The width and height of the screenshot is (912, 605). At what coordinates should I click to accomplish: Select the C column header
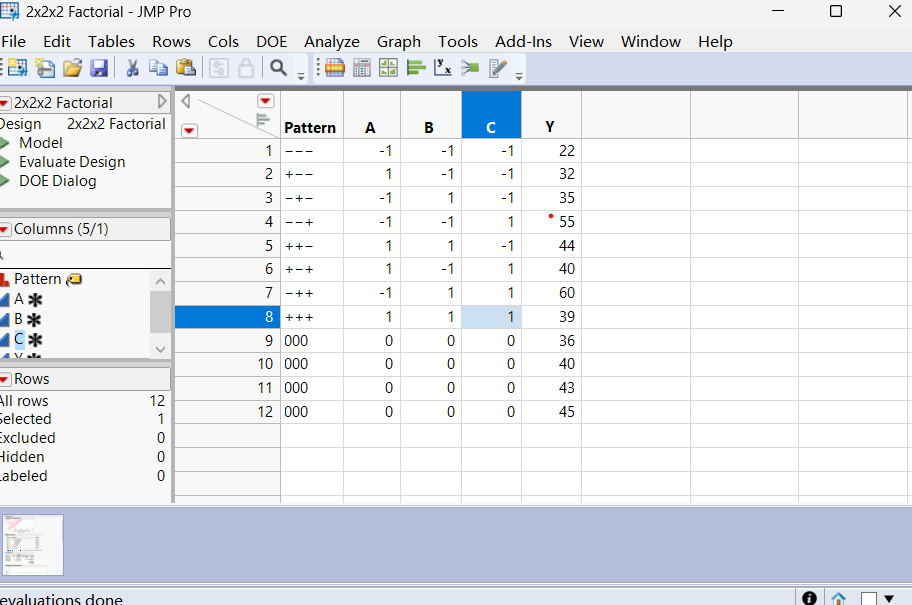490,114
